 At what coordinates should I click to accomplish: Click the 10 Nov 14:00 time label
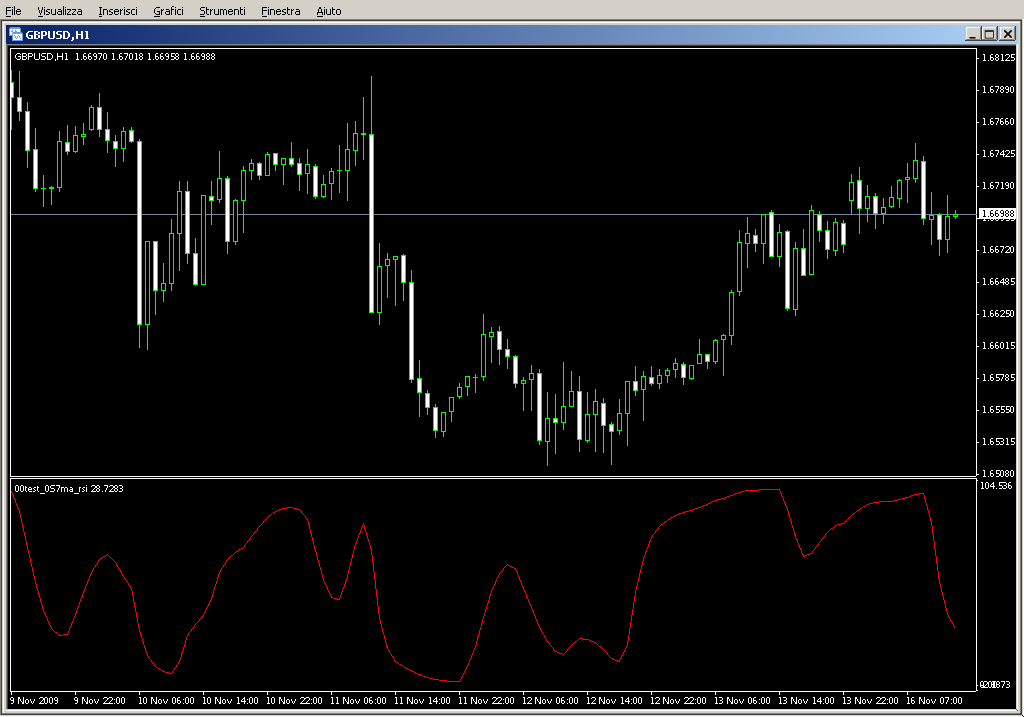point(230,701)
